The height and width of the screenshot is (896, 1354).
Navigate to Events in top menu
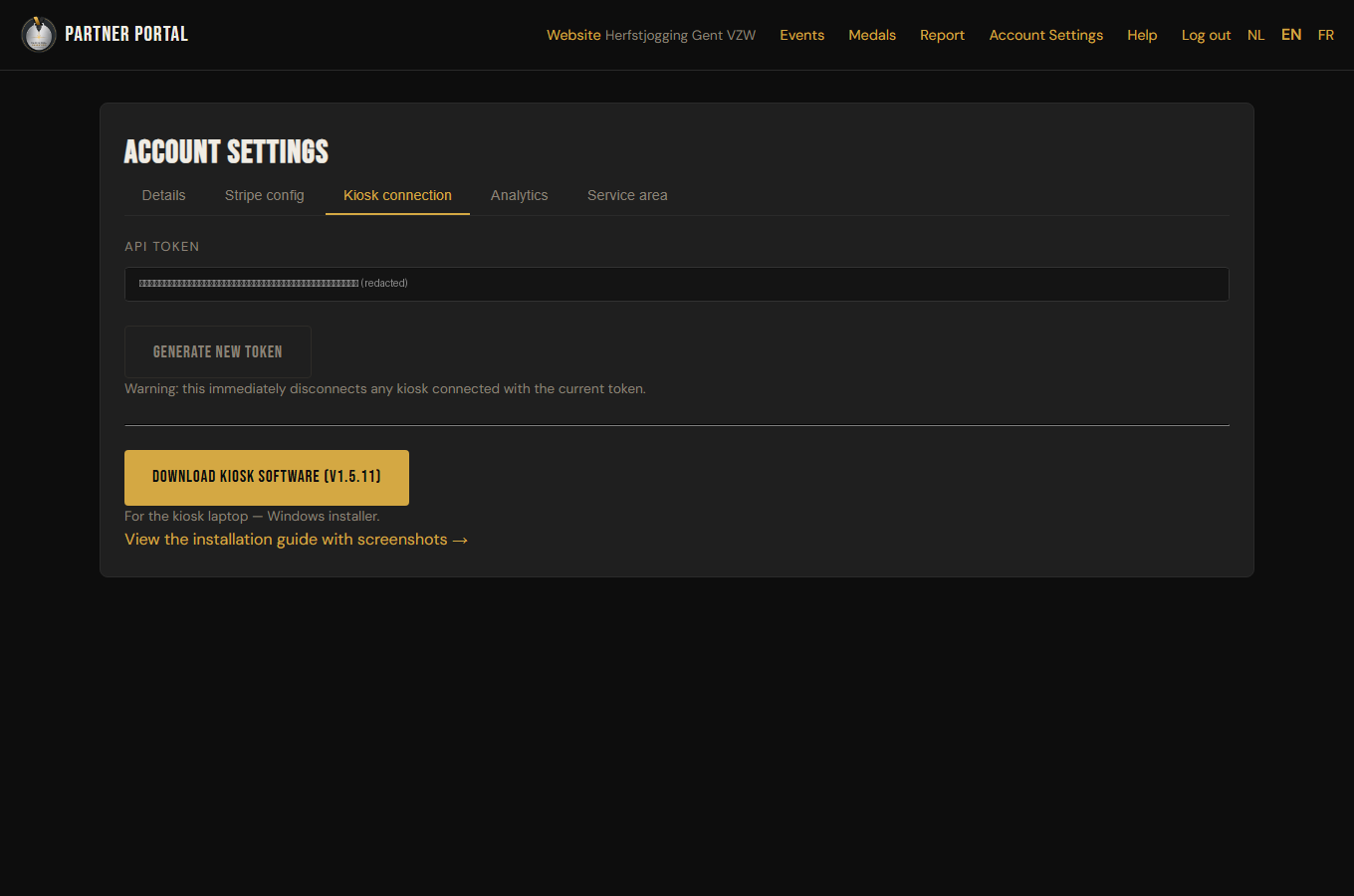pyautogui.click(x=802, y=35)
